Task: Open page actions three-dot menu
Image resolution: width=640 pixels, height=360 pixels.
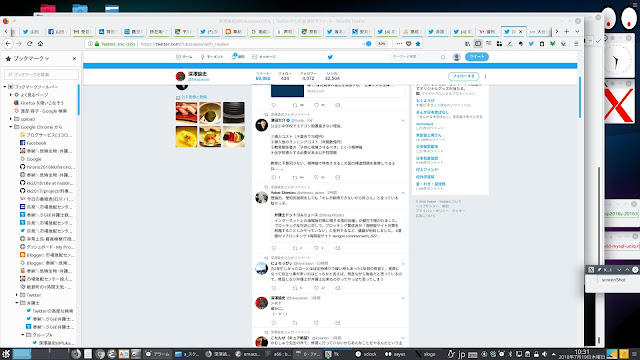Action: [399, 43]
